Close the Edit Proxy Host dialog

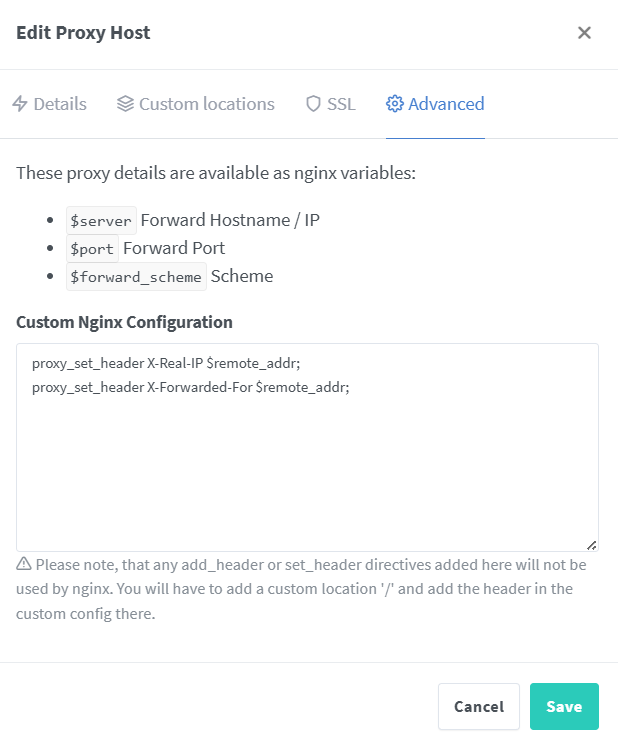(x=584, y=33)
